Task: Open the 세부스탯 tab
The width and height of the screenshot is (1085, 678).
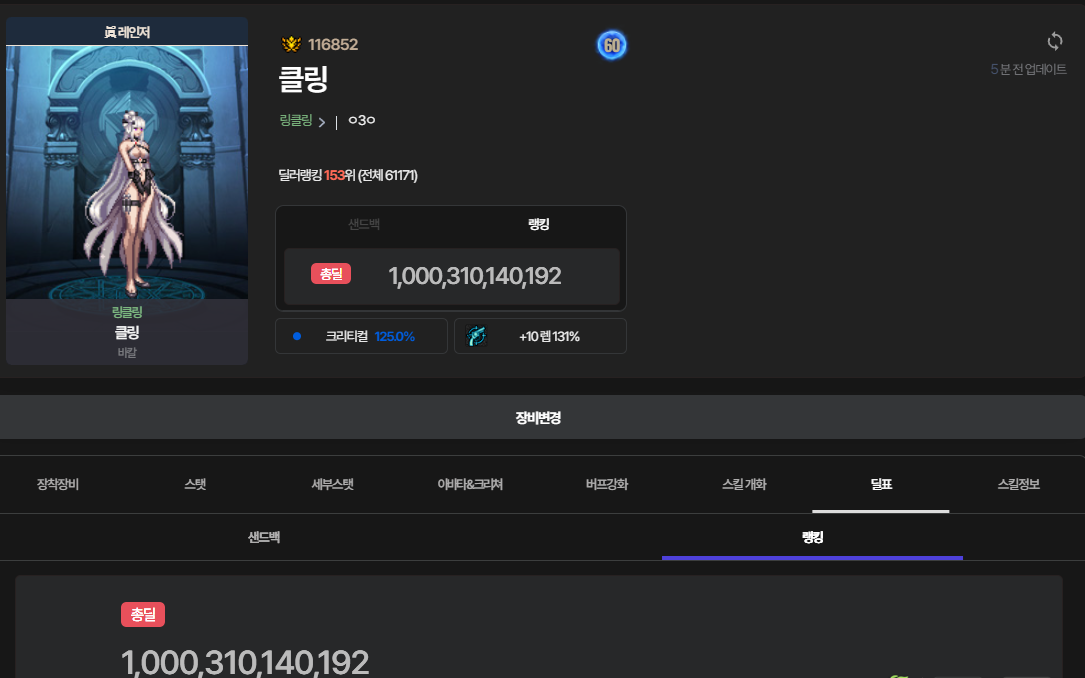Action: [x=332, y=485]
